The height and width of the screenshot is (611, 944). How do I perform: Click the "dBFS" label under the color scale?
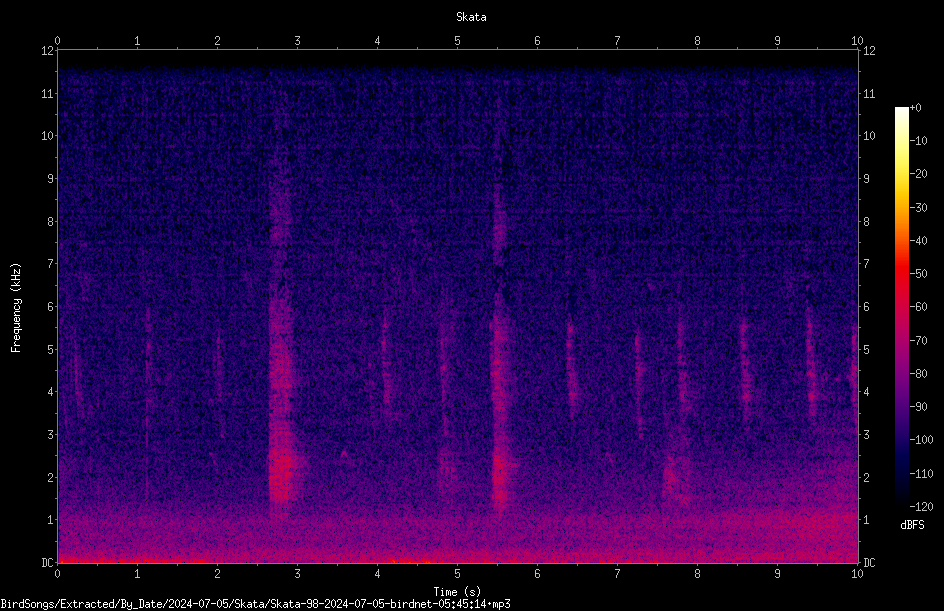coord(912,525)
